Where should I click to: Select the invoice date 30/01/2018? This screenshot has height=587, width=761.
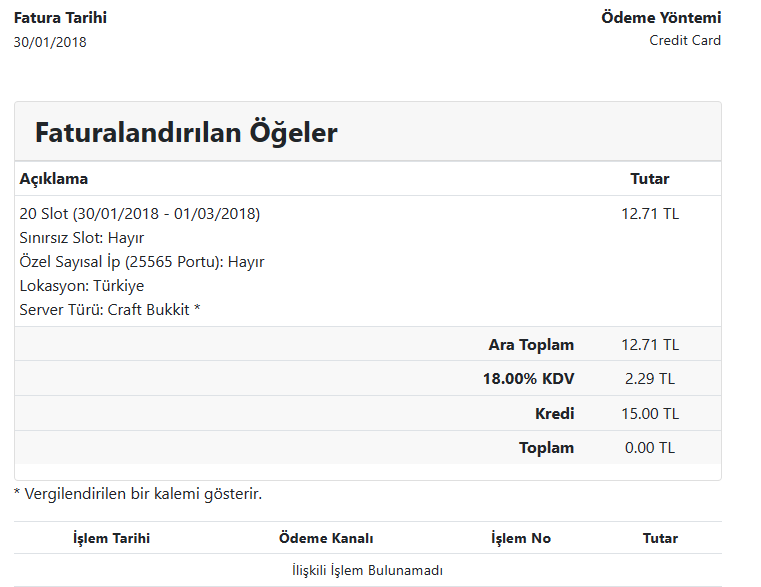pos(50,42)
